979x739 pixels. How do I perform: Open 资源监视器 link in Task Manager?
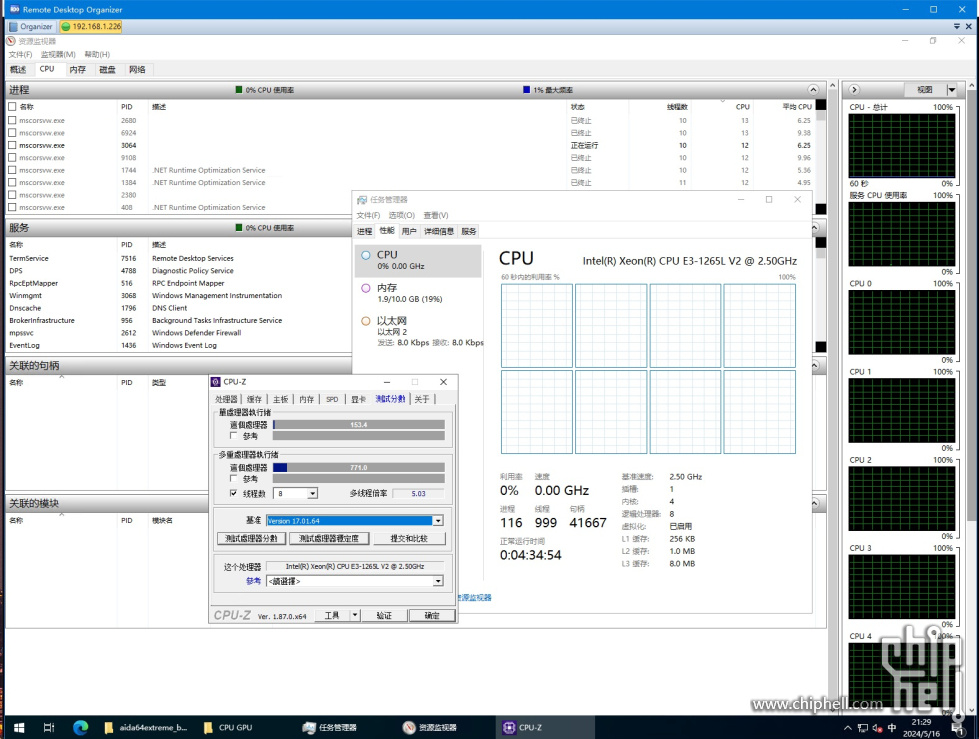[476, 597]
